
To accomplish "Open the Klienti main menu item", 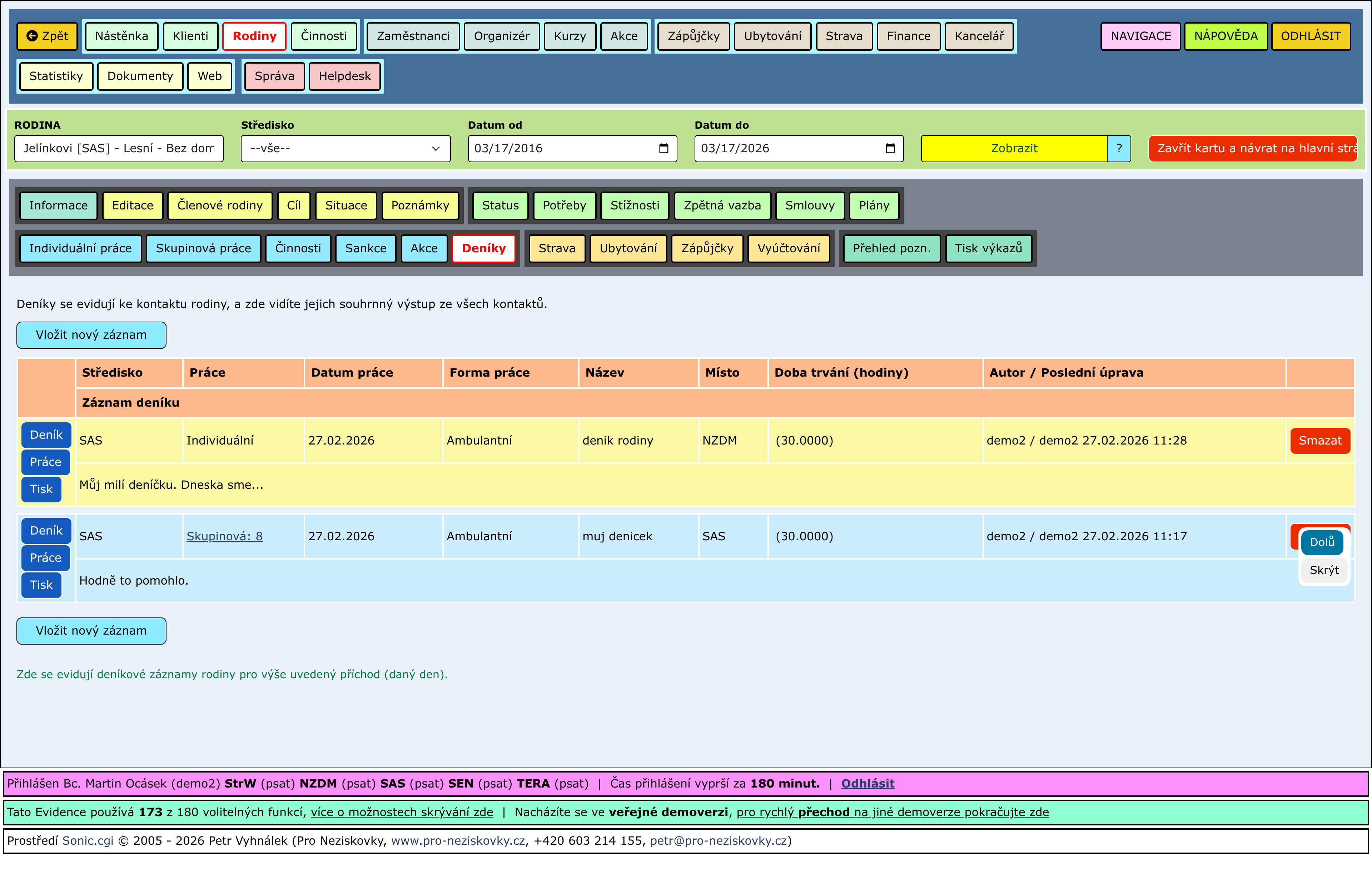I will click(190, 36).
